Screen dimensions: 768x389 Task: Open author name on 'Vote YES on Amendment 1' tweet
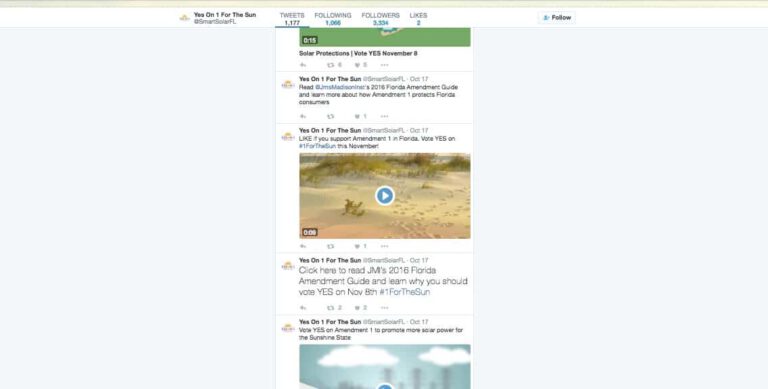pos(330,322)
